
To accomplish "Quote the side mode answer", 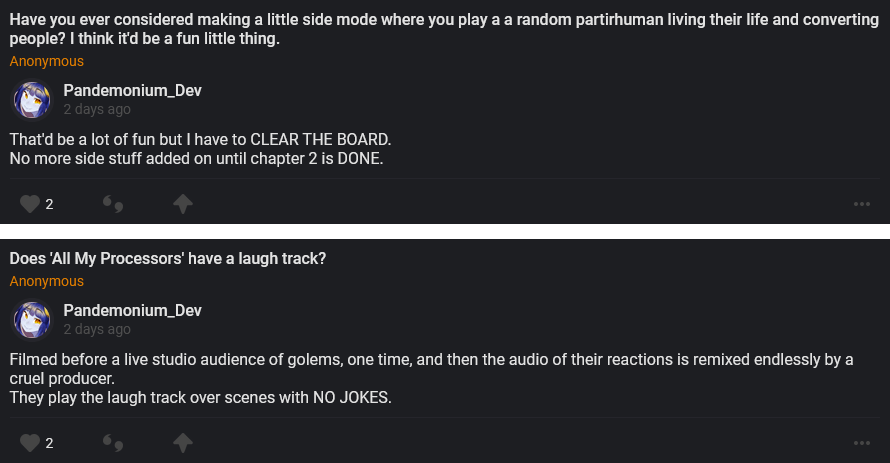I will tap(113, 204).
